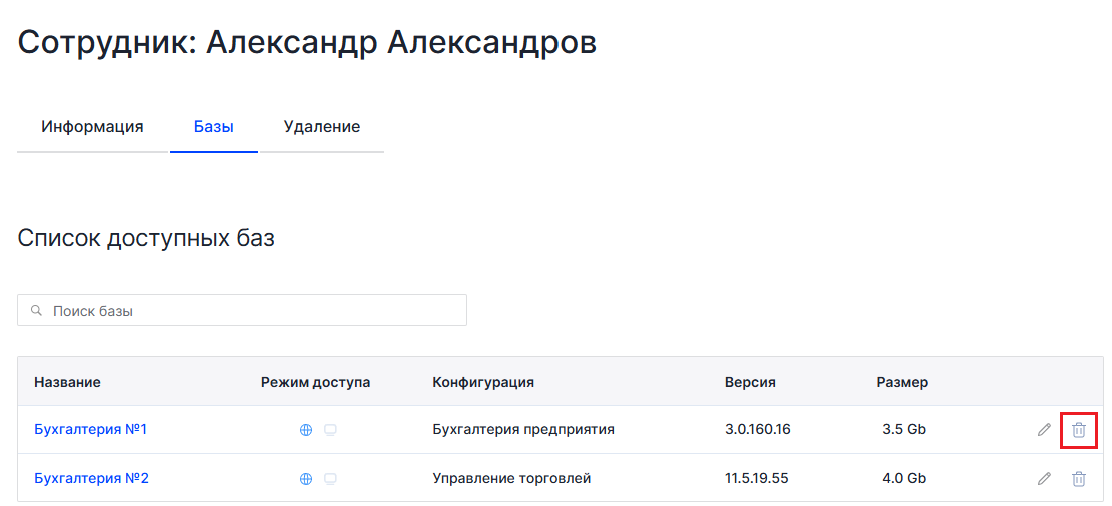Click trash icon in Бухгалтерия №2 row
The image size is (1112, 506).
1078,478
